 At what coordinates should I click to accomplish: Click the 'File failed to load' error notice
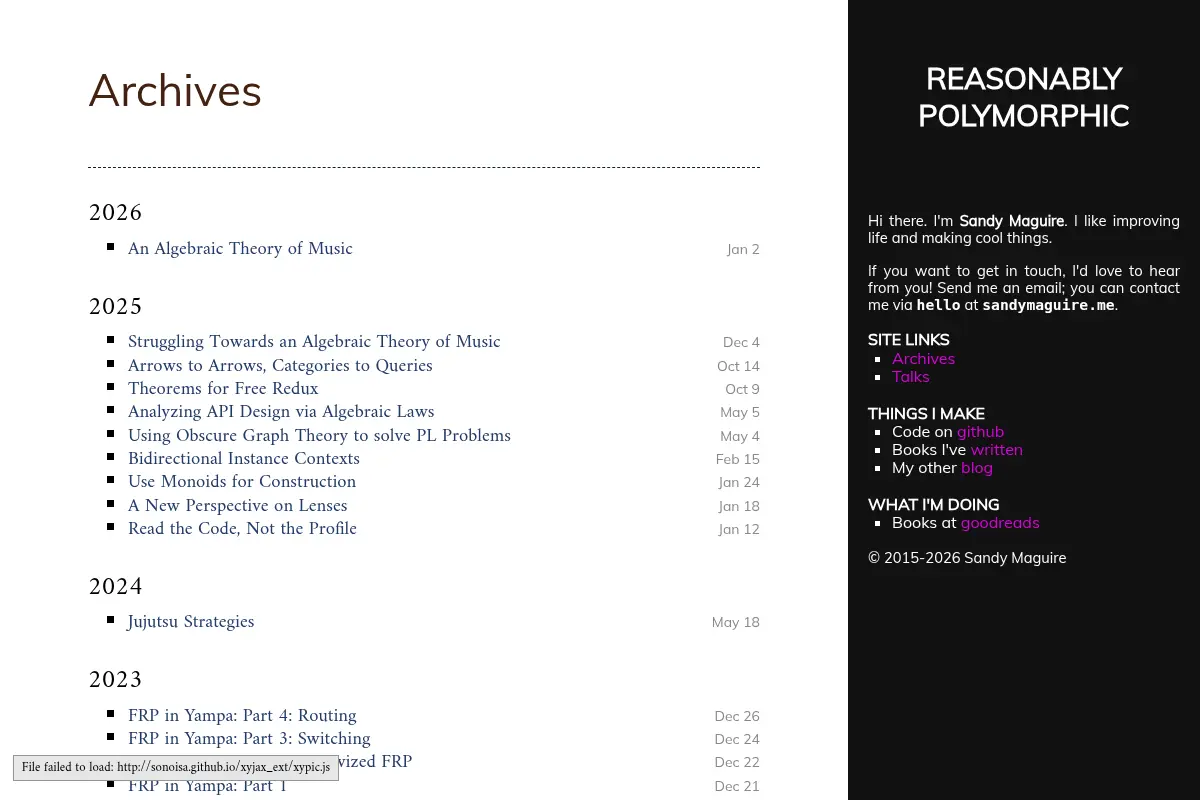(x=176, y=768)
